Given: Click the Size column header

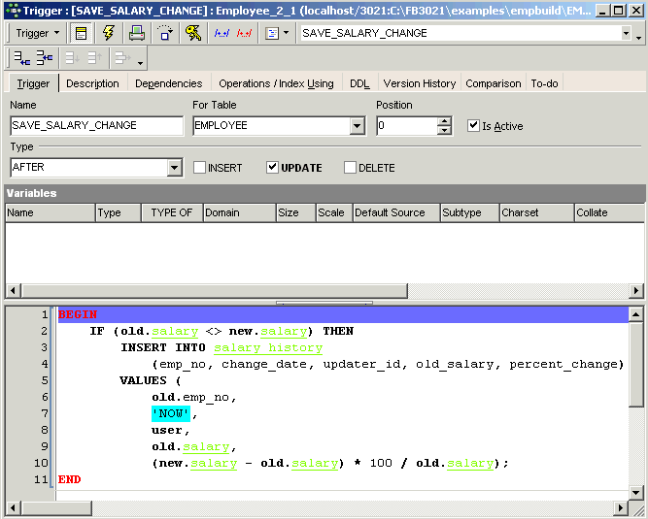Looking at the screenshot, I should tap(296, 213).
